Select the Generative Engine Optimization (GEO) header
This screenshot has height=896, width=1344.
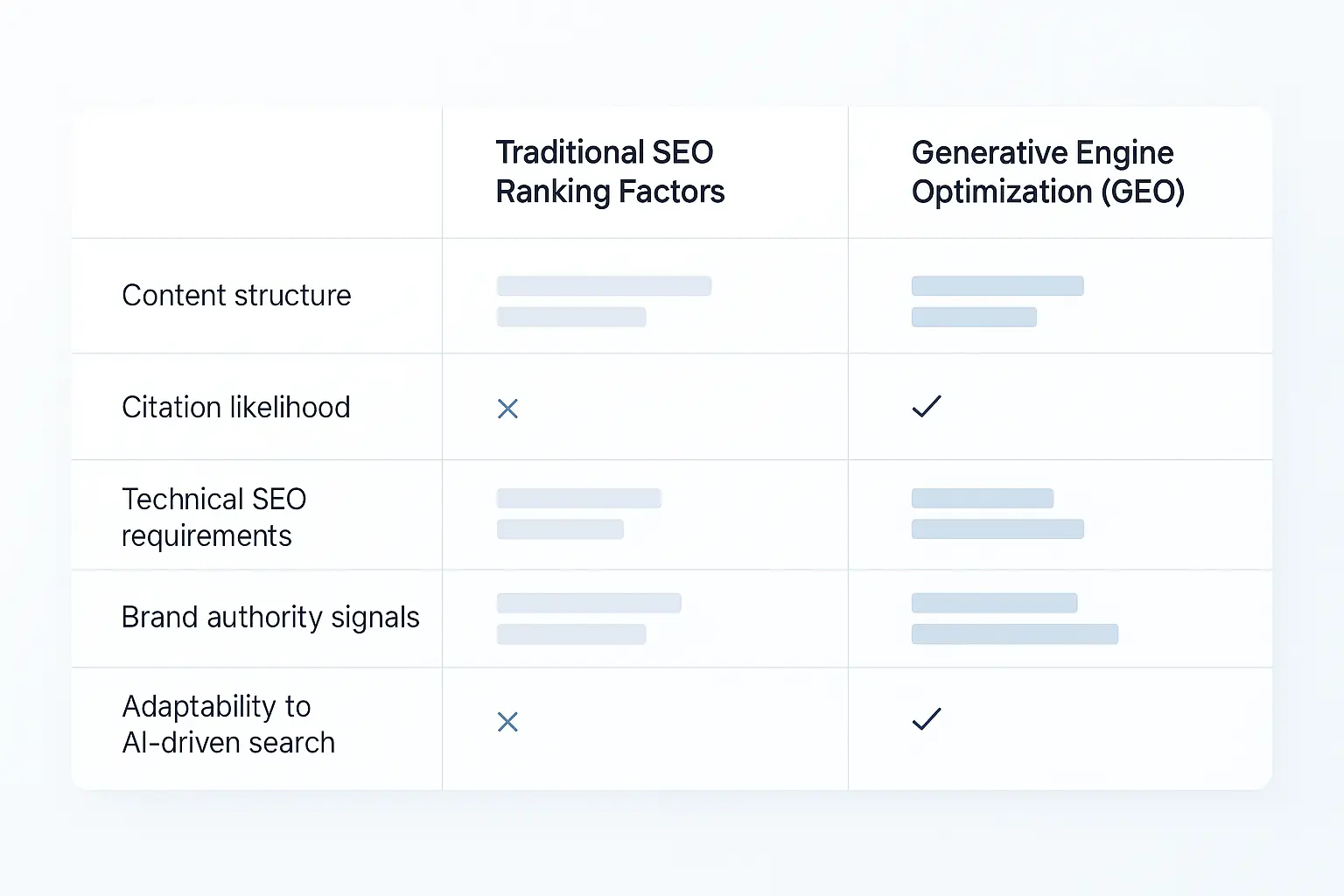point(1048,172)
